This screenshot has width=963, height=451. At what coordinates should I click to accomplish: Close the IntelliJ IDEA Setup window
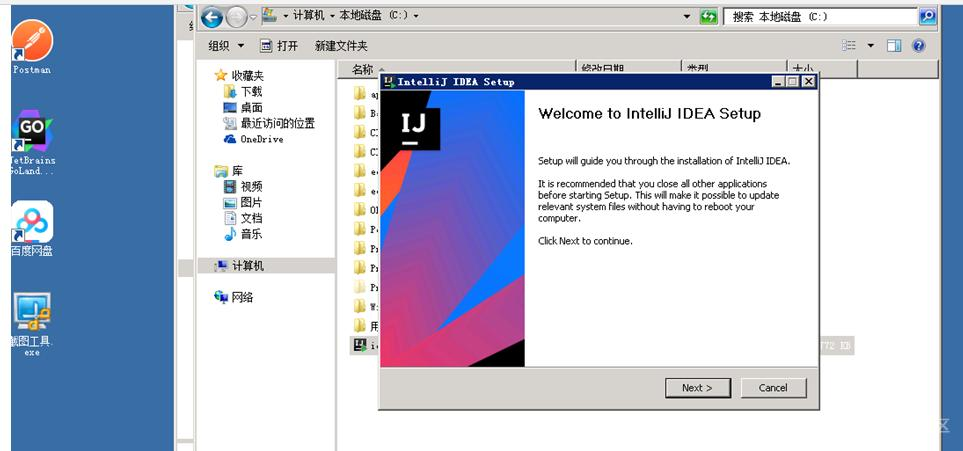point(809,81)
